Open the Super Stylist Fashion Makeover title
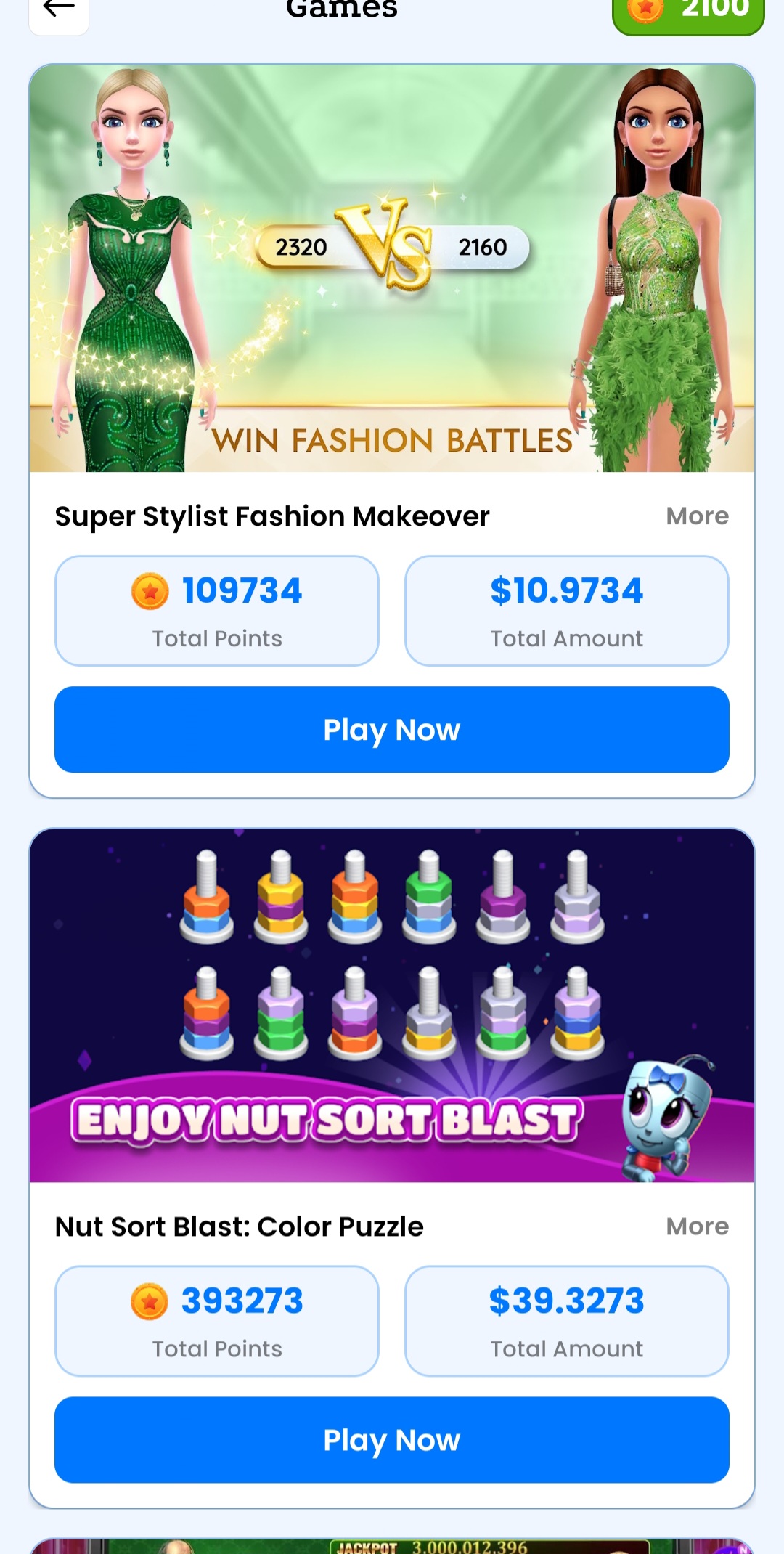 click(272, 517)
